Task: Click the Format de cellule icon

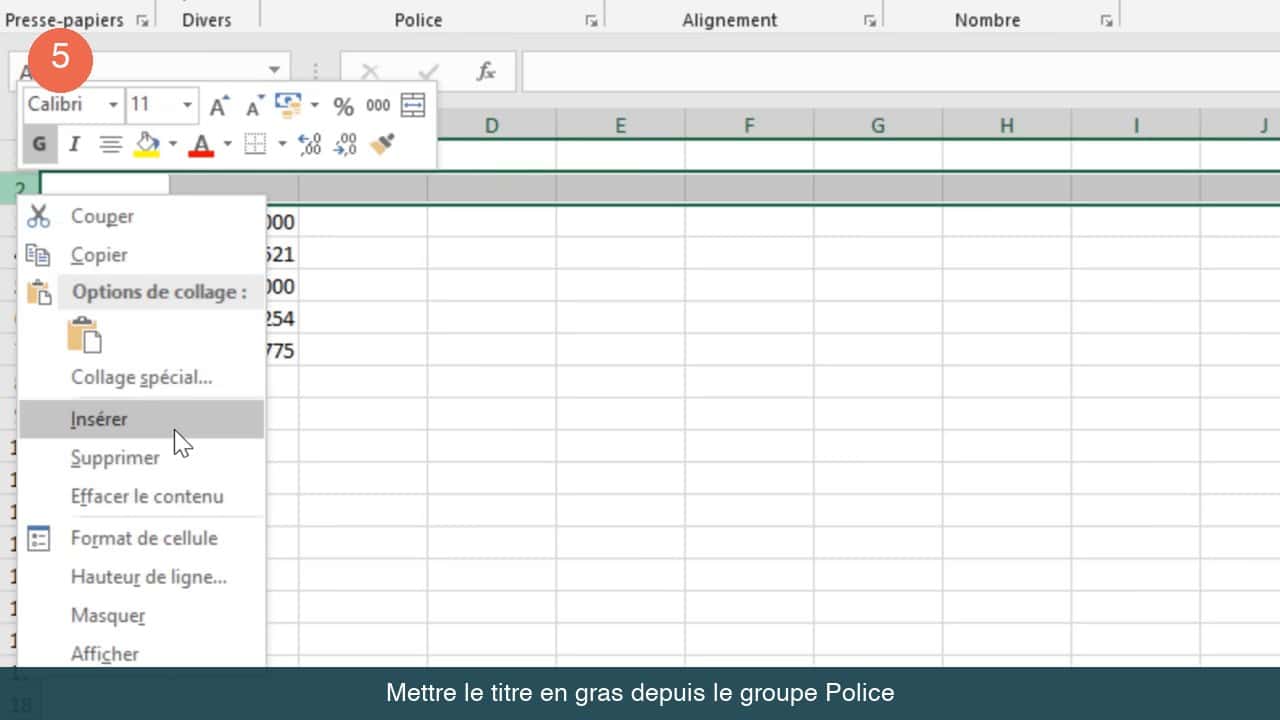Action: click(38, 539)
